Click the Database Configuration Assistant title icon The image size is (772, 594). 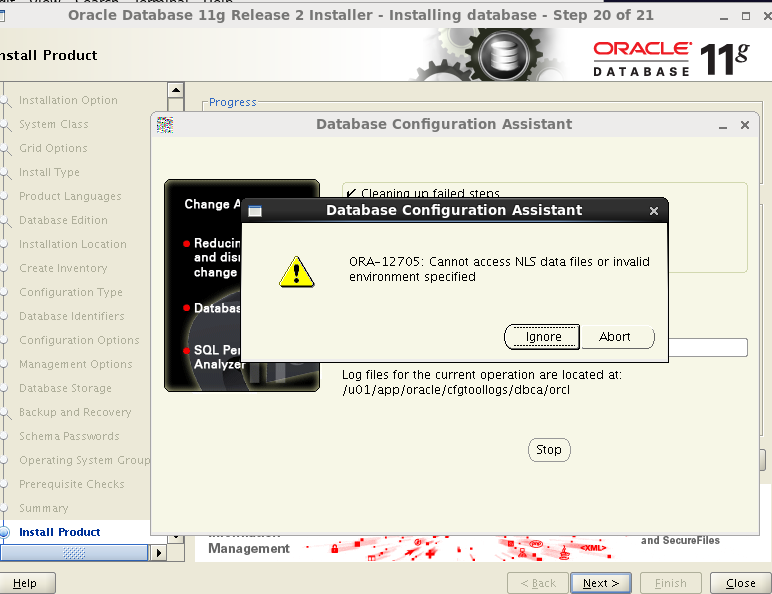165,125
